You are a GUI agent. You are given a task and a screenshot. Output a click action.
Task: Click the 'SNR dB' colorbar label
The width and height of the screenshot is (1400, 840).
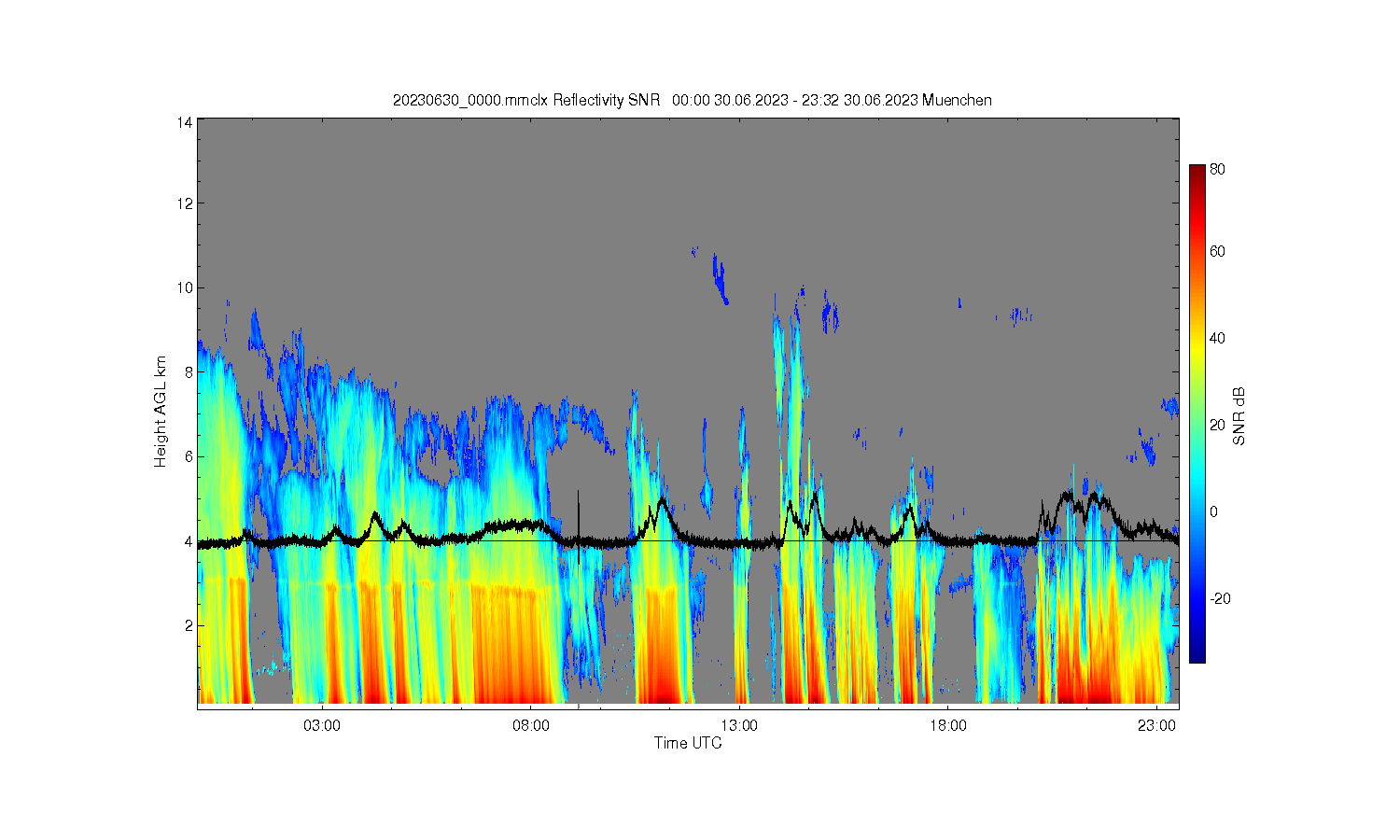[x=1239, y=416]
